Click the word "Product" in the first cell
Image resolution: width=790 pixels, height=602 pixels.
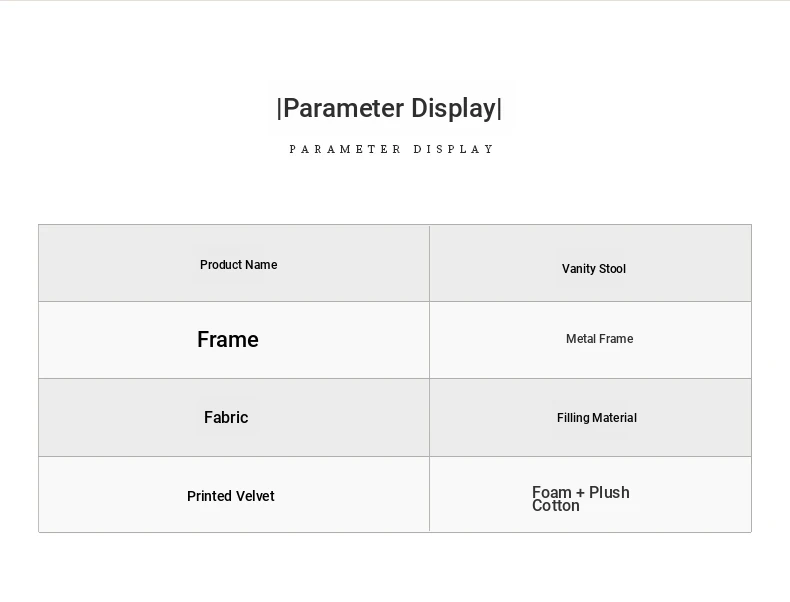pyautogui.click(x=220, y=265)
